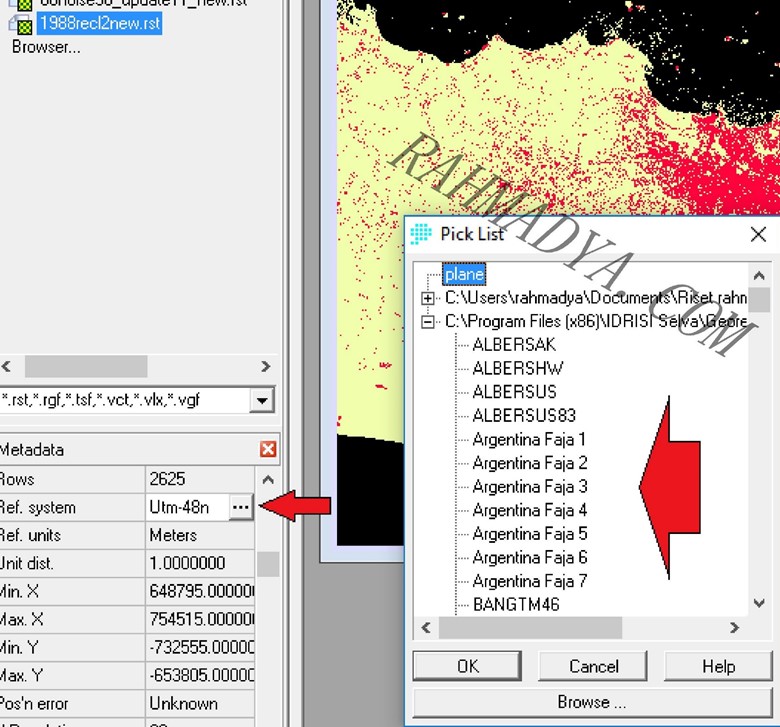Collapse the C:\Program Files IDRISI Selva node
Screen dimensions: 780x727
coord(428,322)
